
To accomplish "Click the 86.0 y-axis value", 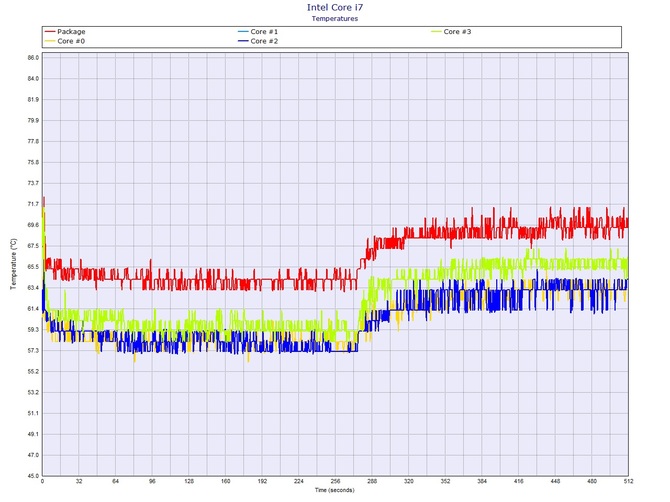I will [x=33, y=58].
